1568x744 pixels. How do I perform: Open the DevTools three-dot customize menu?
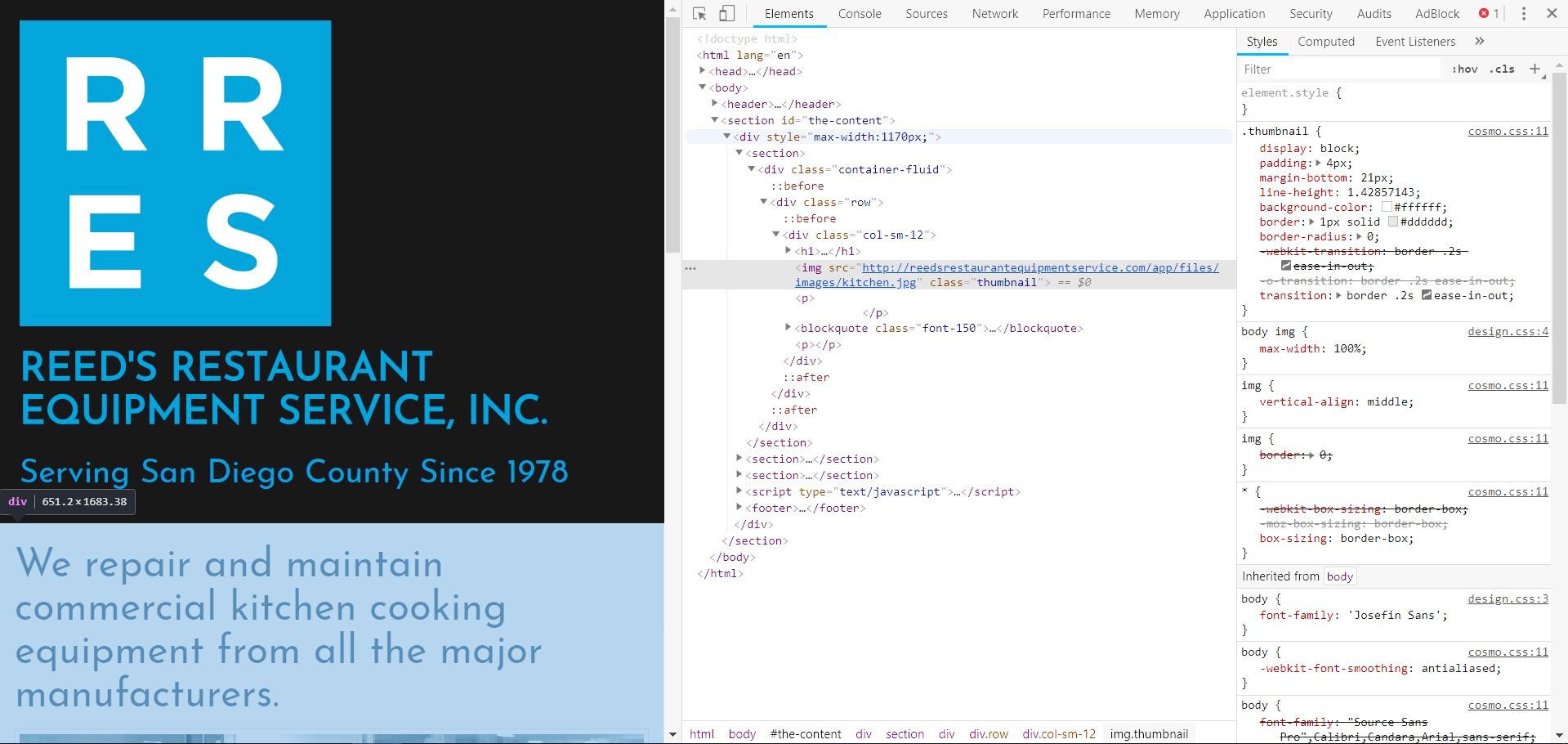click(x=1524, y=14)
